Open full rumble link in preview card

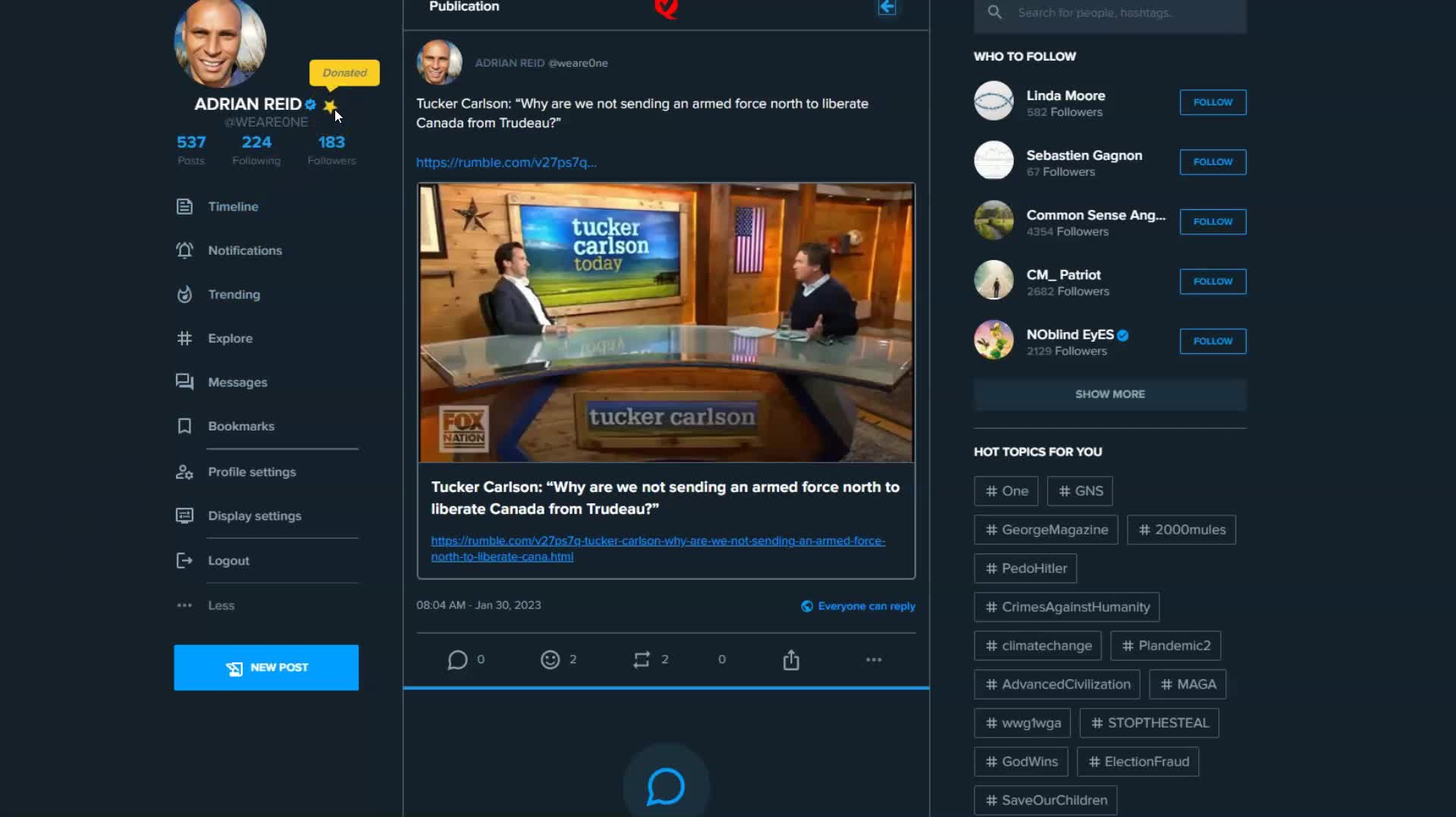657,549
